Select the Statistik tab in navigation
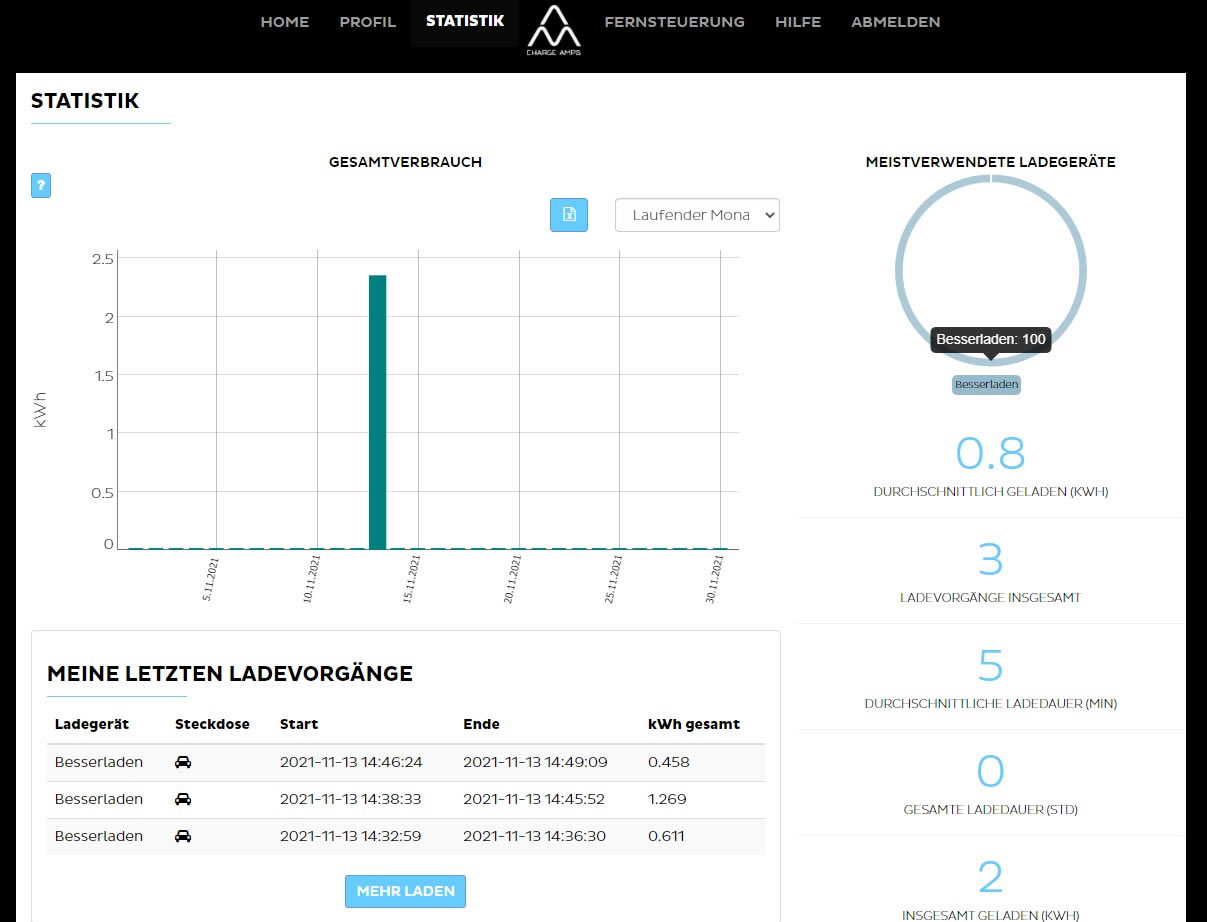Viewport: 1207px width, 922px height. 465,21
